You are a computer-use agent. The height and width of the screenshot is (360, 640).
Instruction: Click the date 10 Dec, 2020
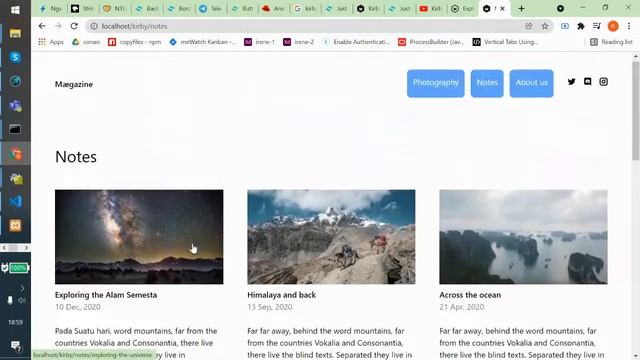click(78, 307)
